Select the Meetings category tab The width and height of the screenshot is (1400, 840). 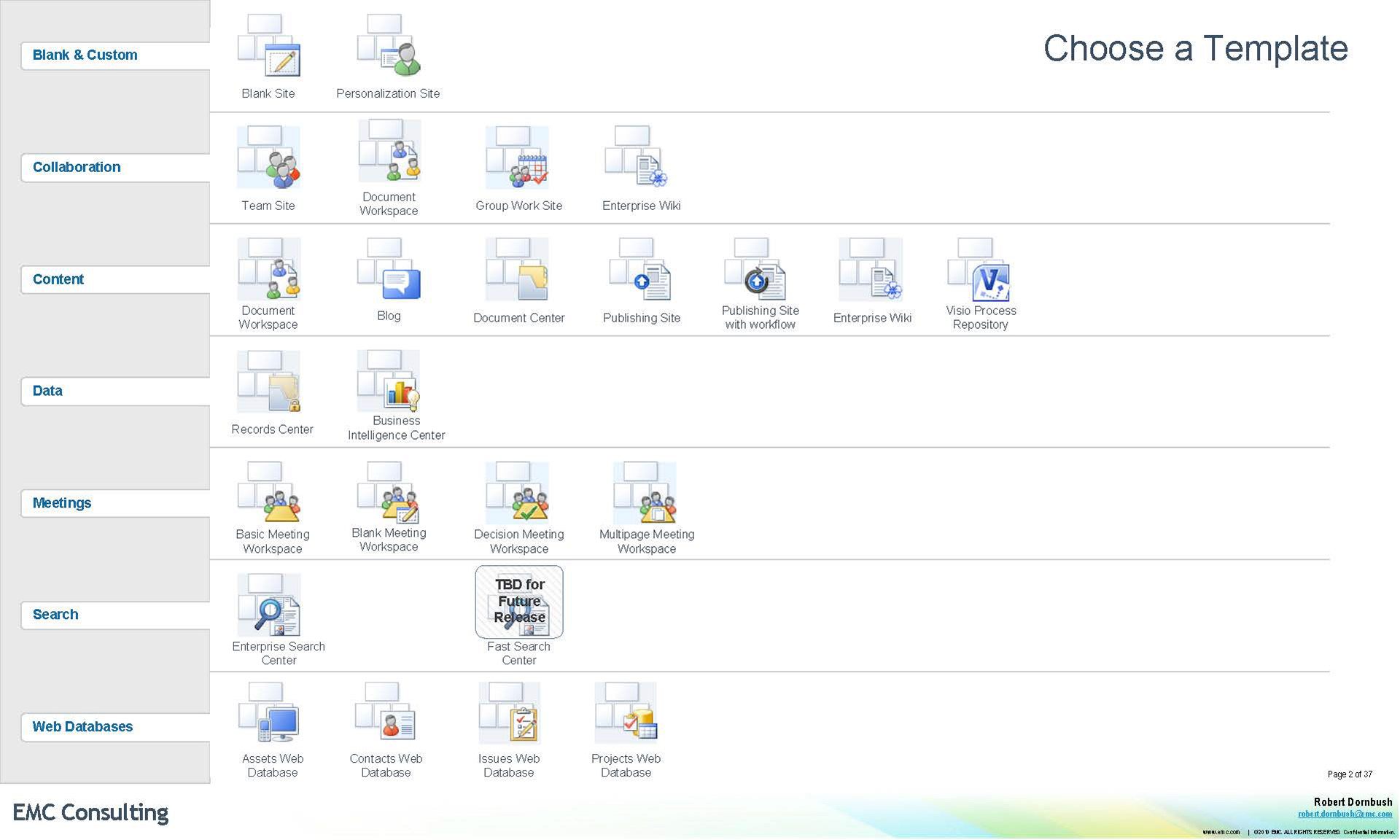click(x=62, y=503)
